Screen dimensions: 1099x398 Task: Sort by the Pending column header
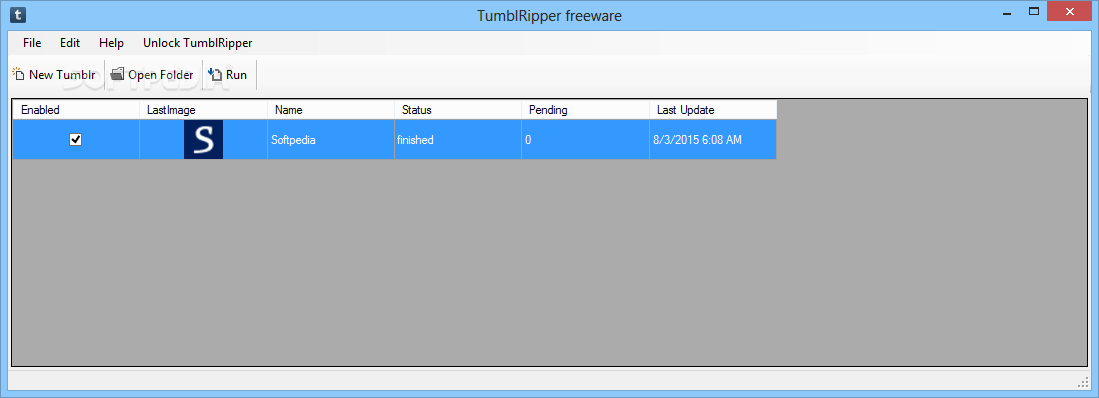(586, 110)
